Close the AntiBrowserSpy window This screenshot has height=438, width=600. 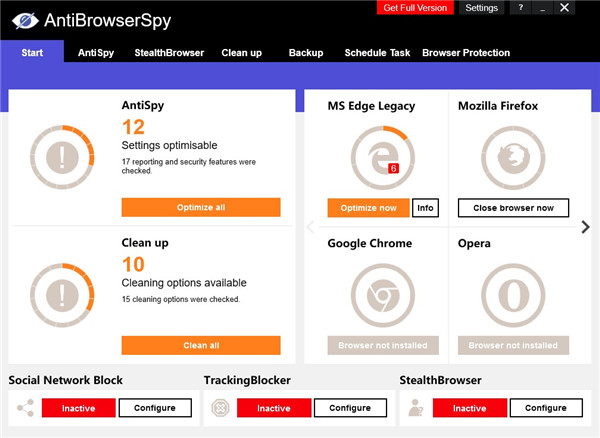564,8
